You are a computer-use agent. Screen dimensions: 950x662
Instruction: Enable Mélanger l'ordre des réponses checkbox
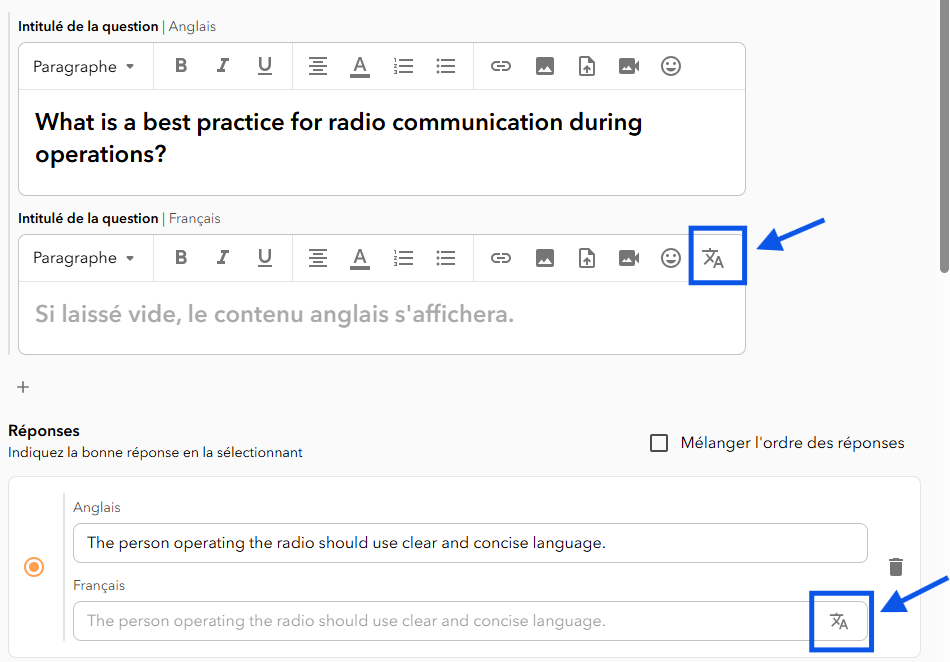tap(659, 443)
